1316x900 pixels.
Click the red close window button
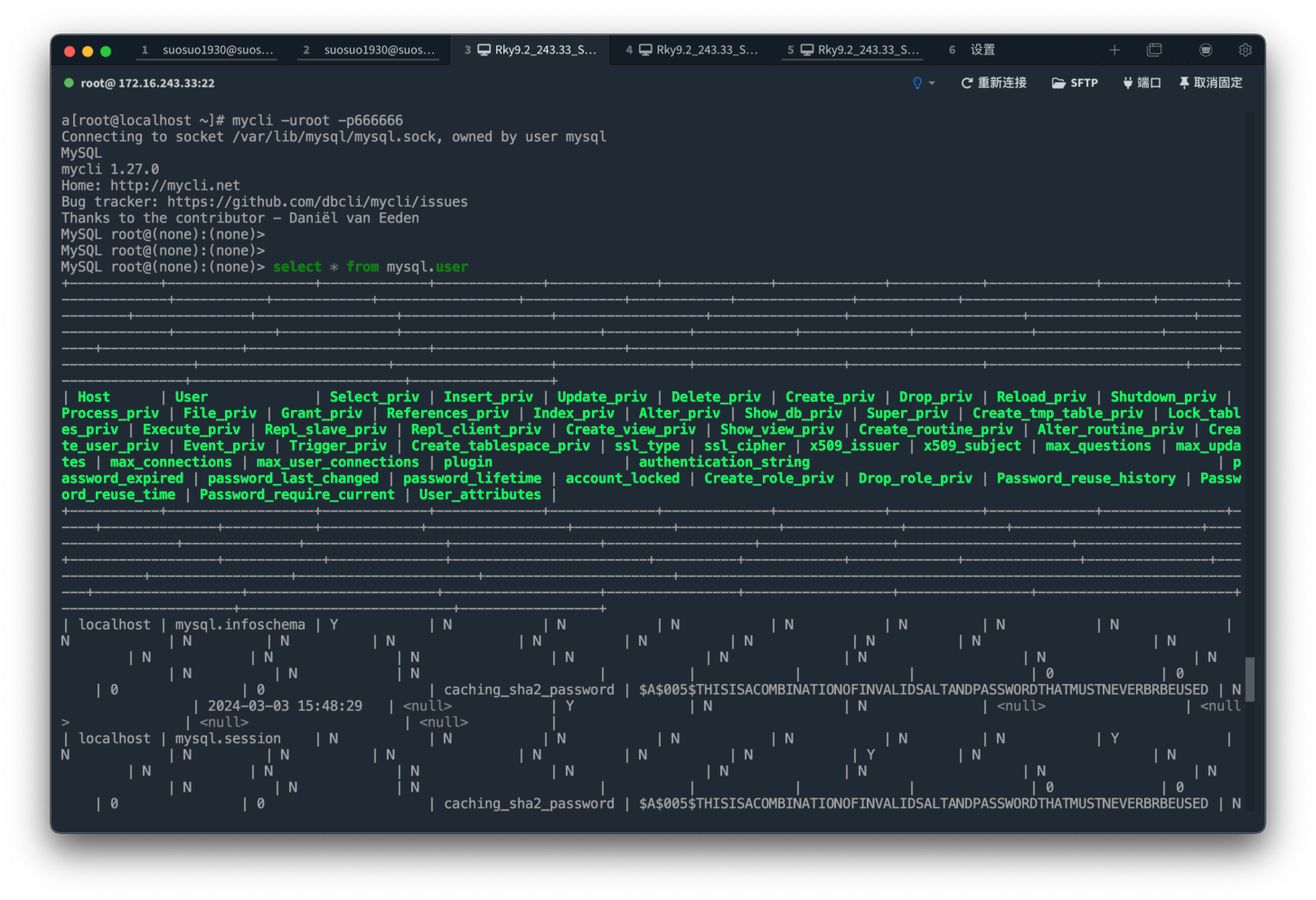click(70, 52)
